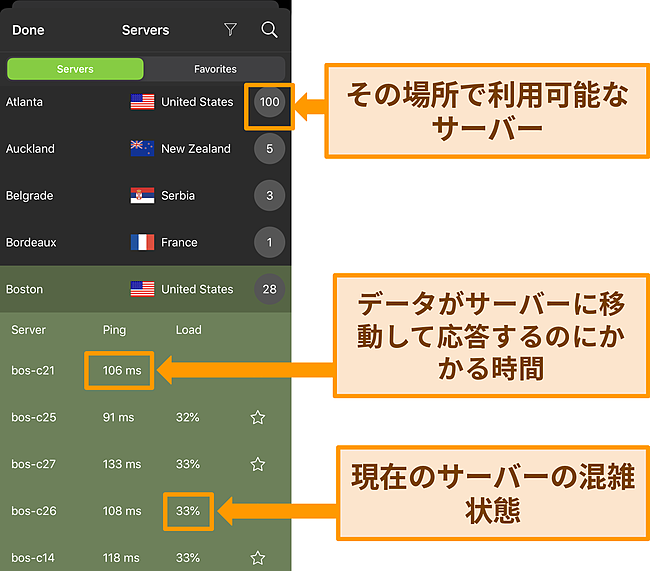Click the Boston server count badge 28
Image resolution: width=650 pixels, height=571 pixels.
[x=269, y=289]
